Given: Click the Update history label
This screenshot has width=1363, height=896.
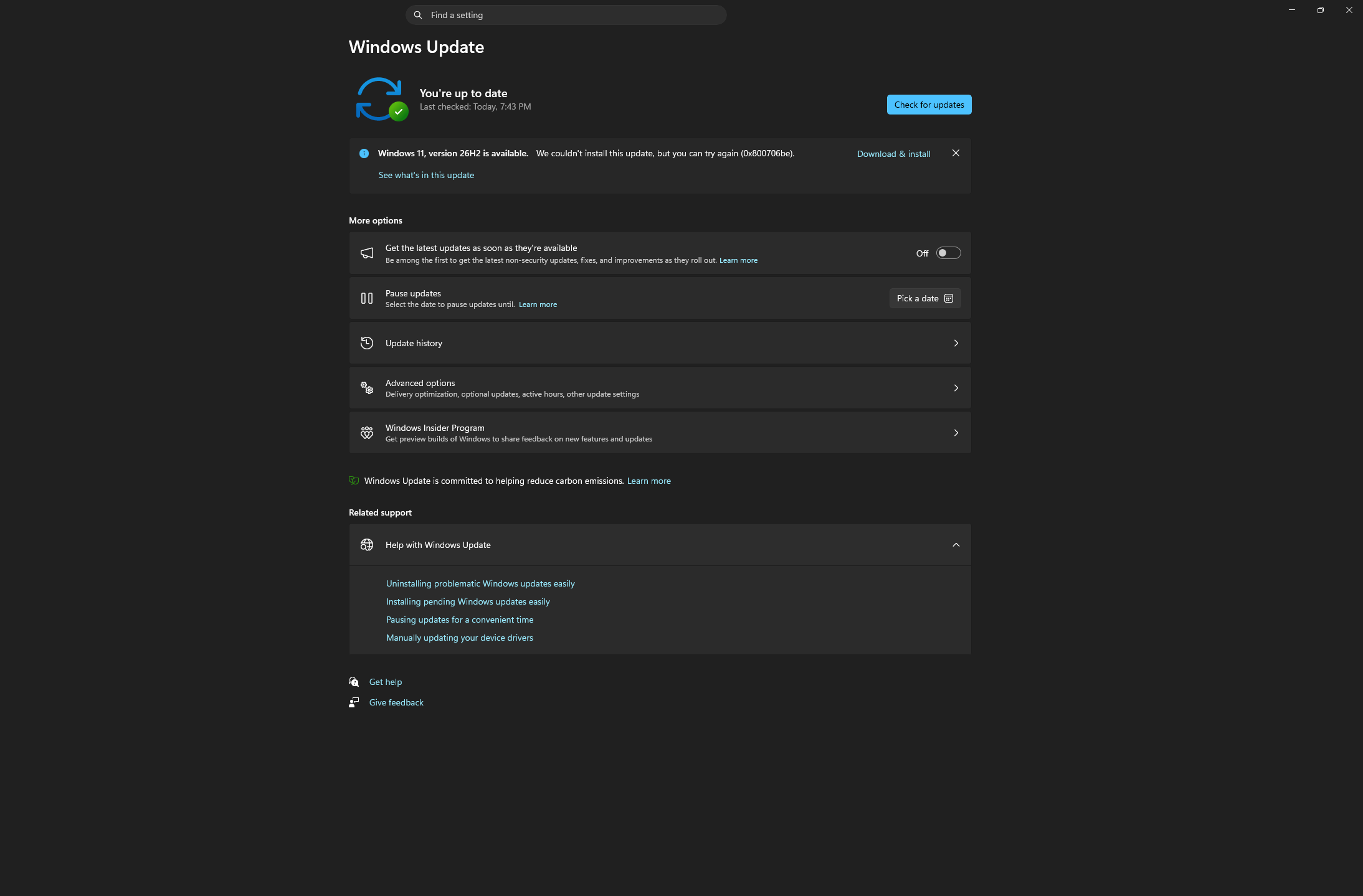Looking at the screenshot, I should coord(414,343).
